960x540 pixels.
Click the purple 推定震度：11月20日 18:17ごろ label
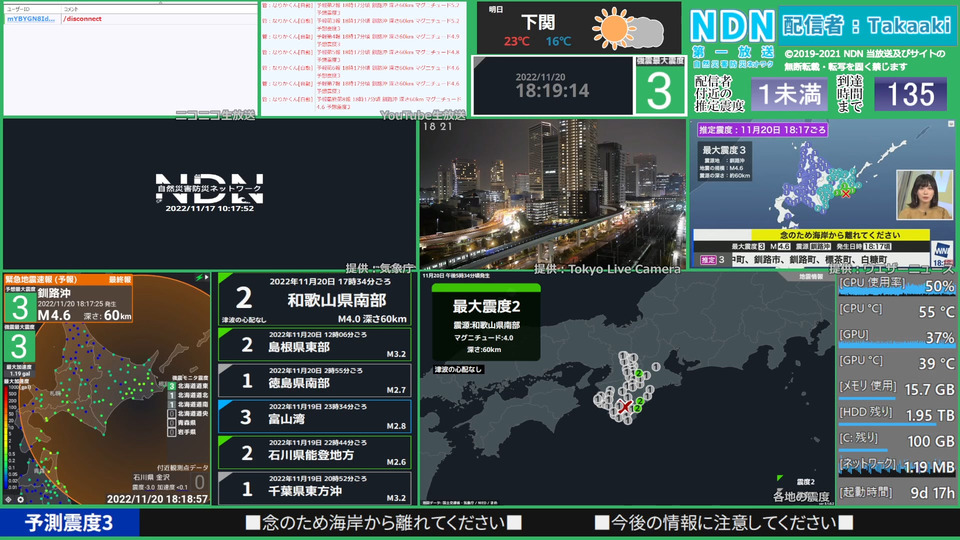coord(762,130)
